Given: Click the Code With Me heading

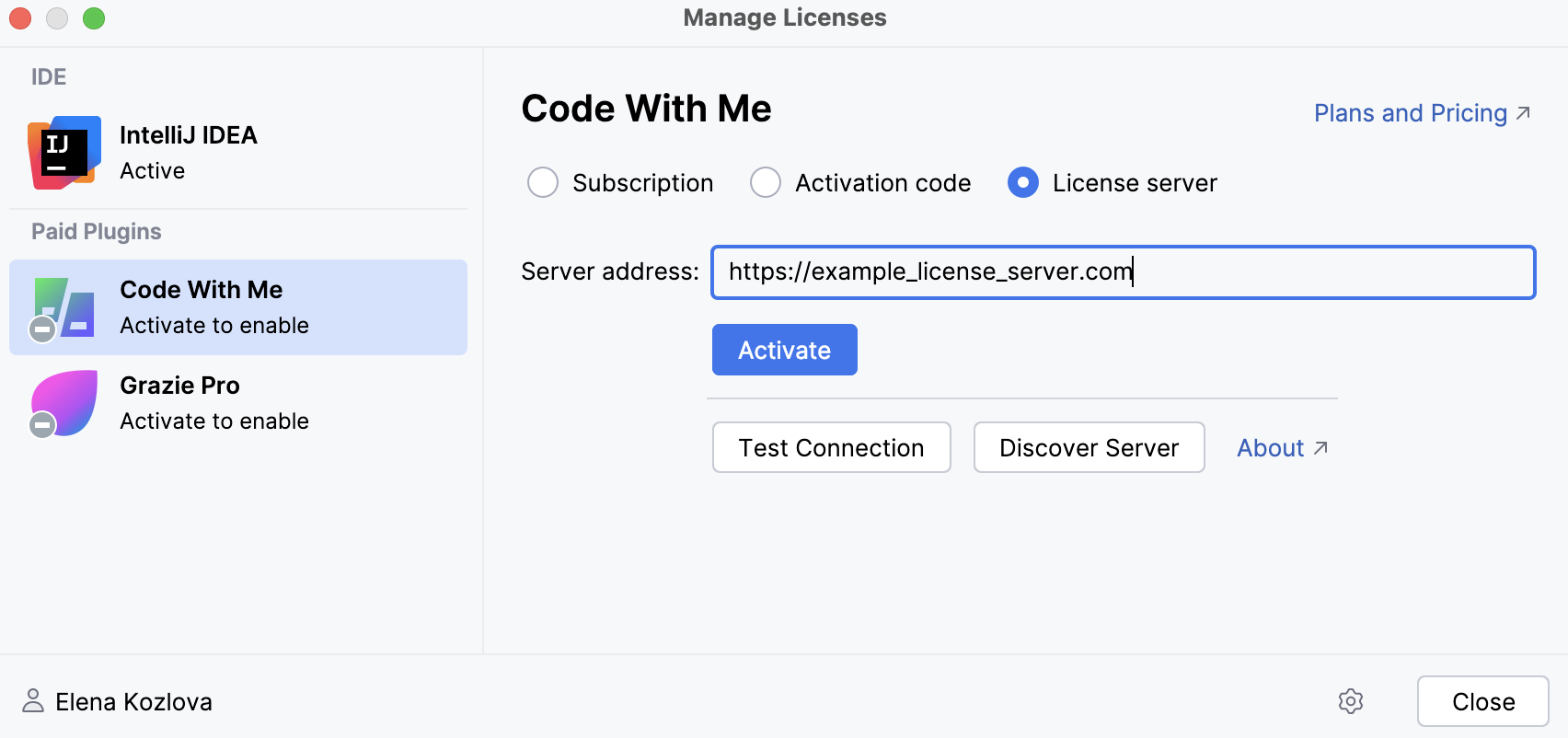Looking at the screenshot, I should (x=647, y=109).
